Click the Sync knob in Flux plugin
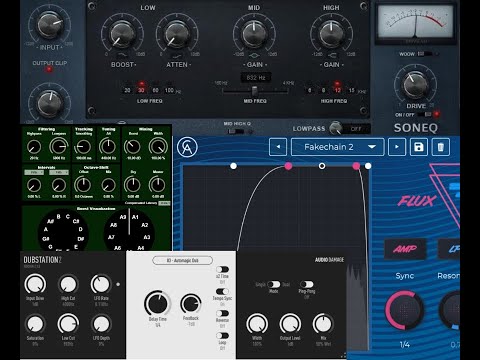This screenshot has height=360, width=480. (405, 310)
